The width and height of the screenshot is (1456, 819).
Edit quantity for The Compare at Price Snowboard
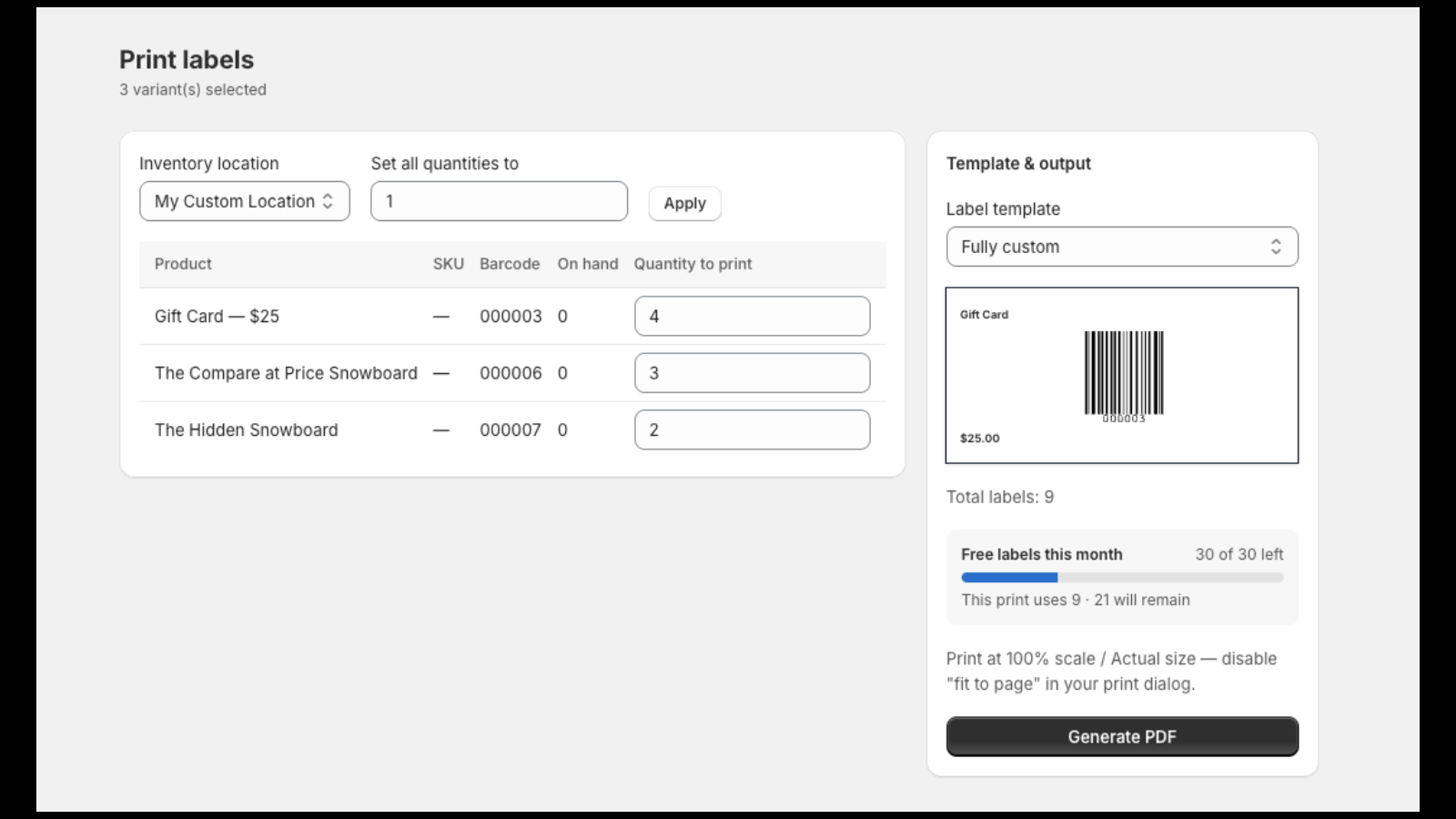click(x=752, y=373)
